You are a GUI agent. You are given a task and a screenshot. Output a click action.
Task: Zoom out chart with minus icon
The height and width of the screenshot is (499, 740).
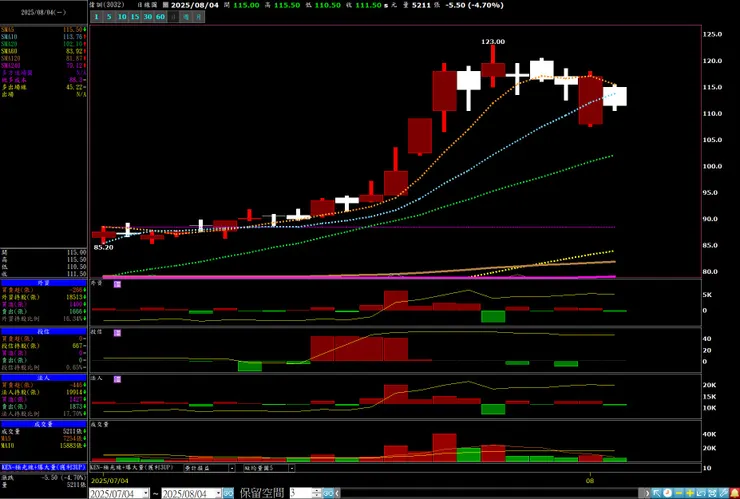[679, 493]
